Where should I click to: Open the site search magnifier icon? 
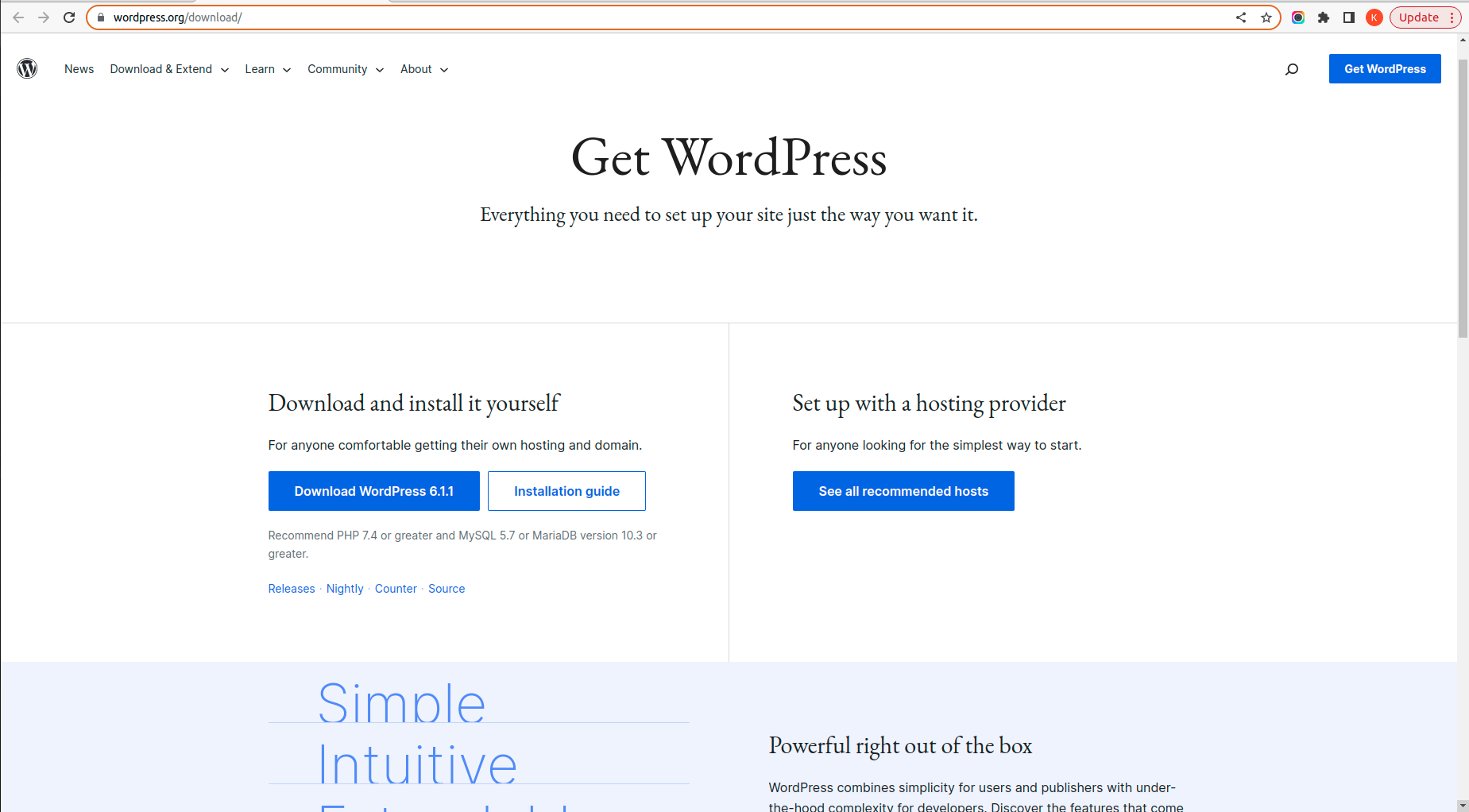click(1292, 69)
